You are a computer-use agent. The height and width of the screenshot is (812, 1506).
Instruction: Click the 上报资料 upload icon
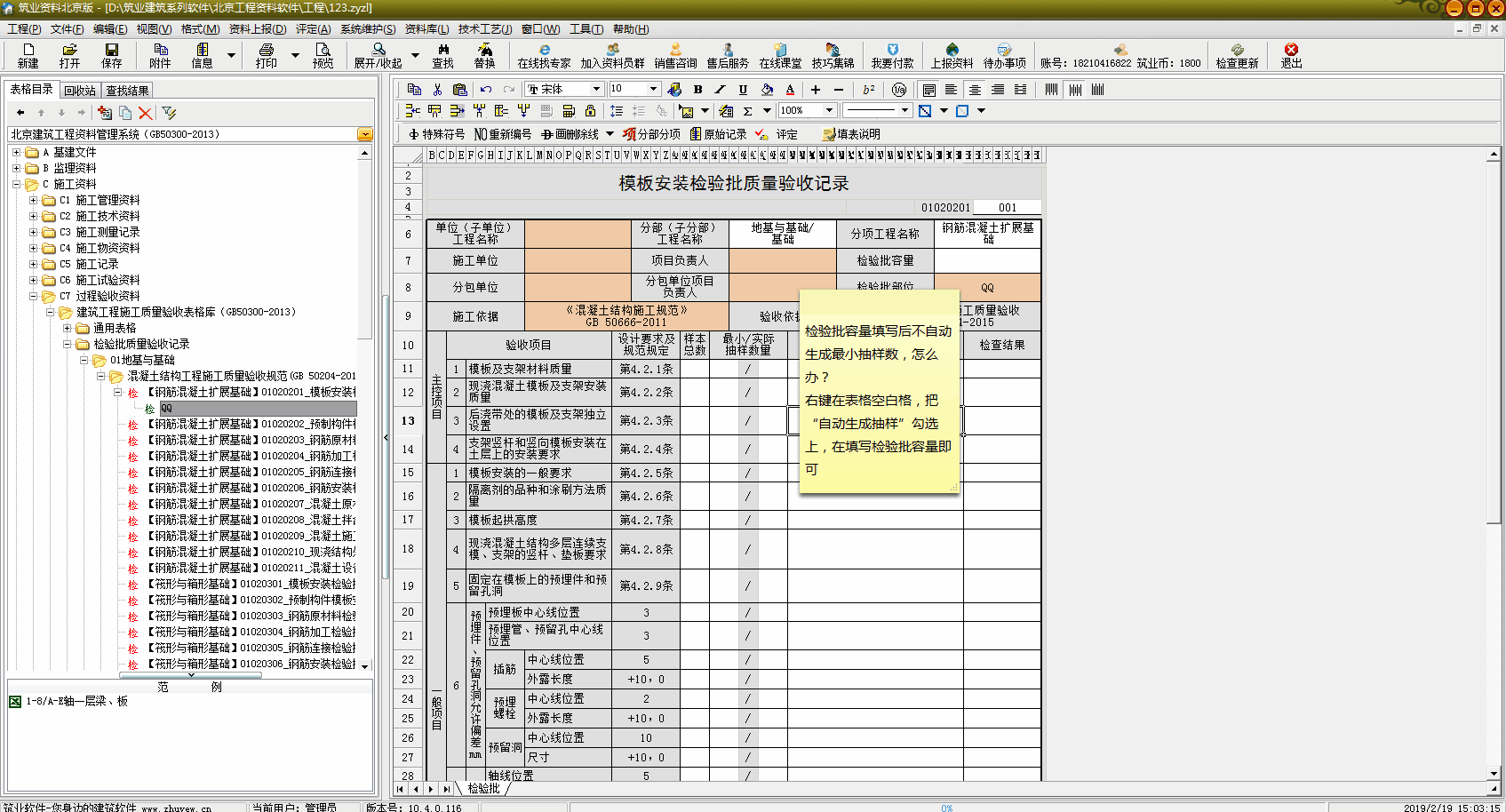click(x=952, y=55)
